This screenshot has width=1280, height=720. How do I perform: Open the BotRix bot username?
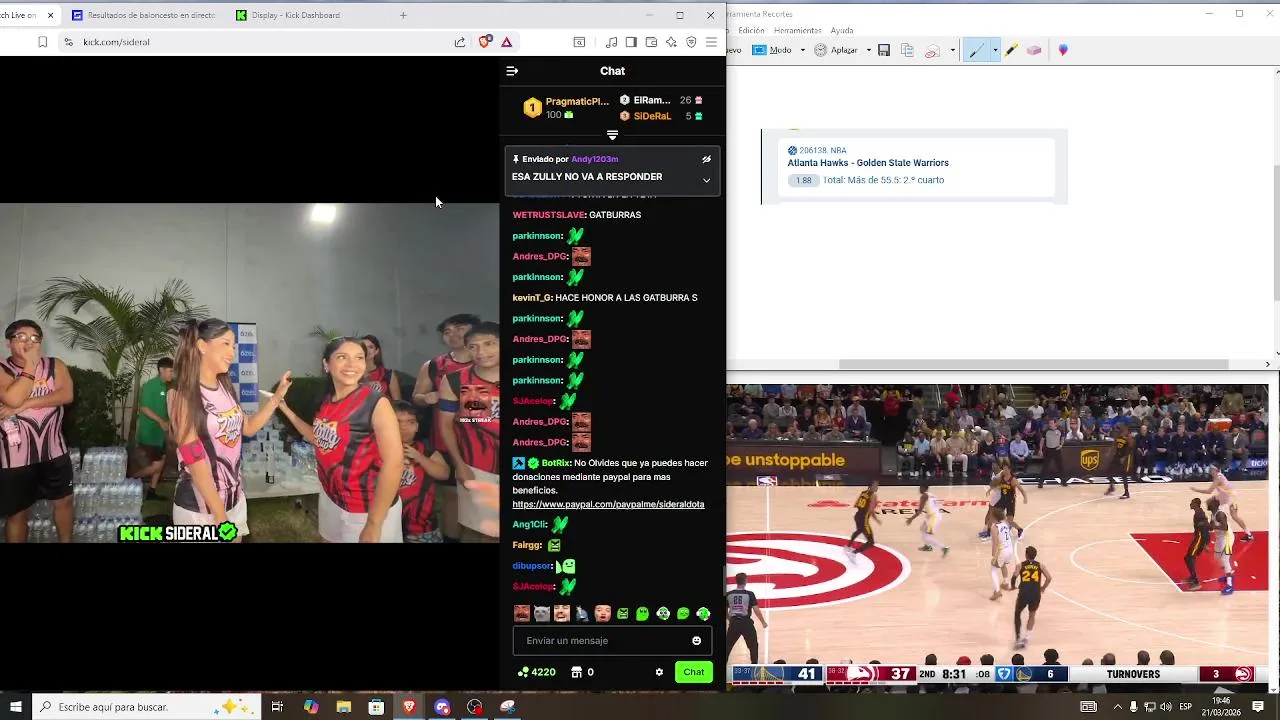tap(555, 463)
